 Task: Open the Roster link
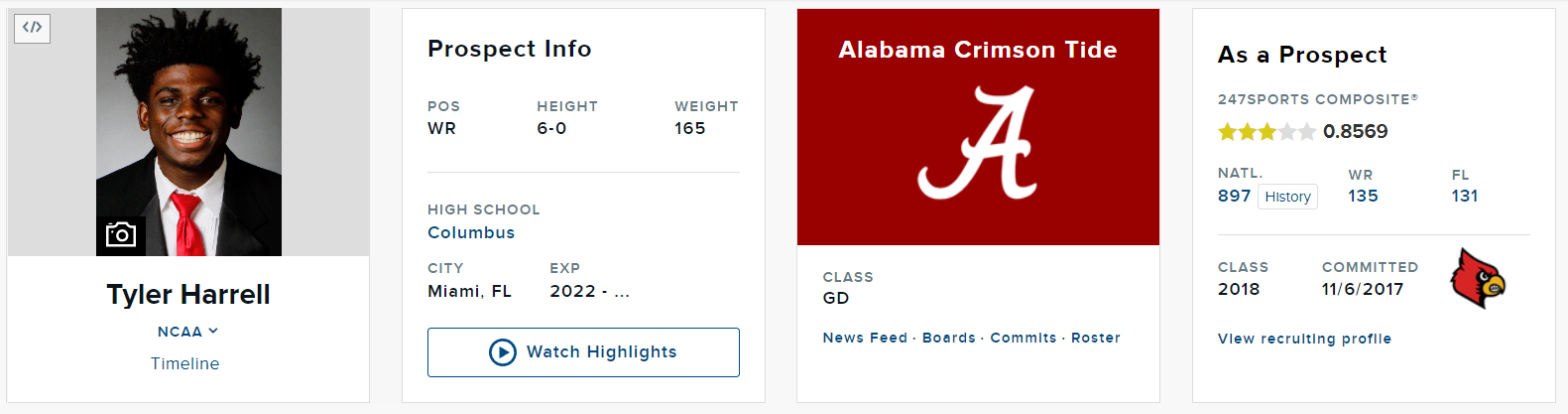1096,338
